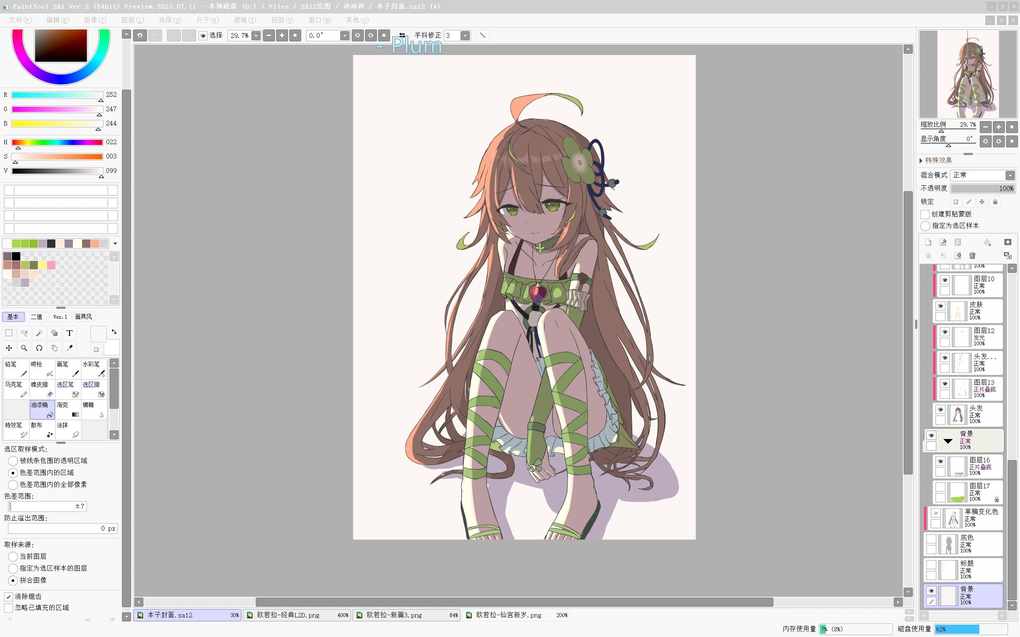The image size is (1020, 637).
Task: Click the plus zoom-in button in top toolbar
Action: (x=282, y=35)
